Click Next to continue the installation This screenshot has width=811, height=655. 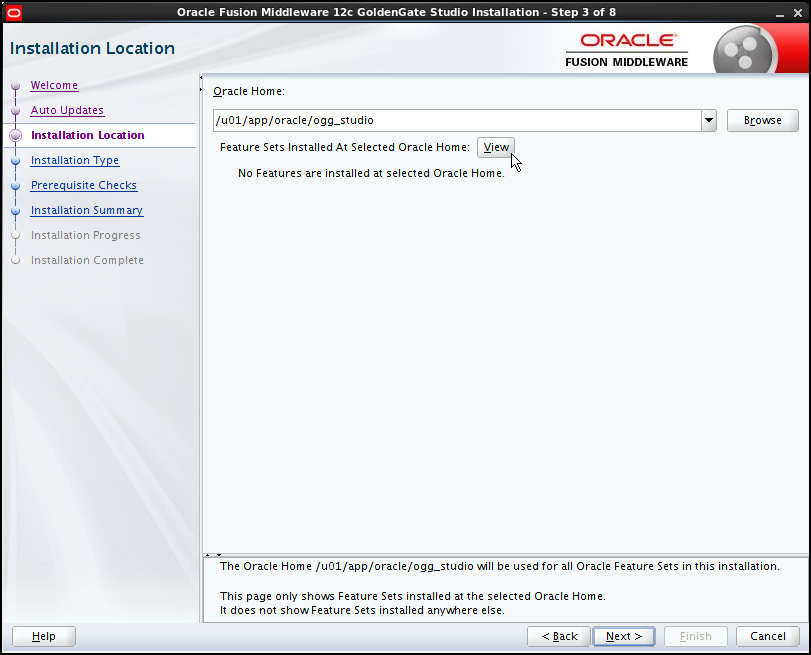(x=623, y=636)
